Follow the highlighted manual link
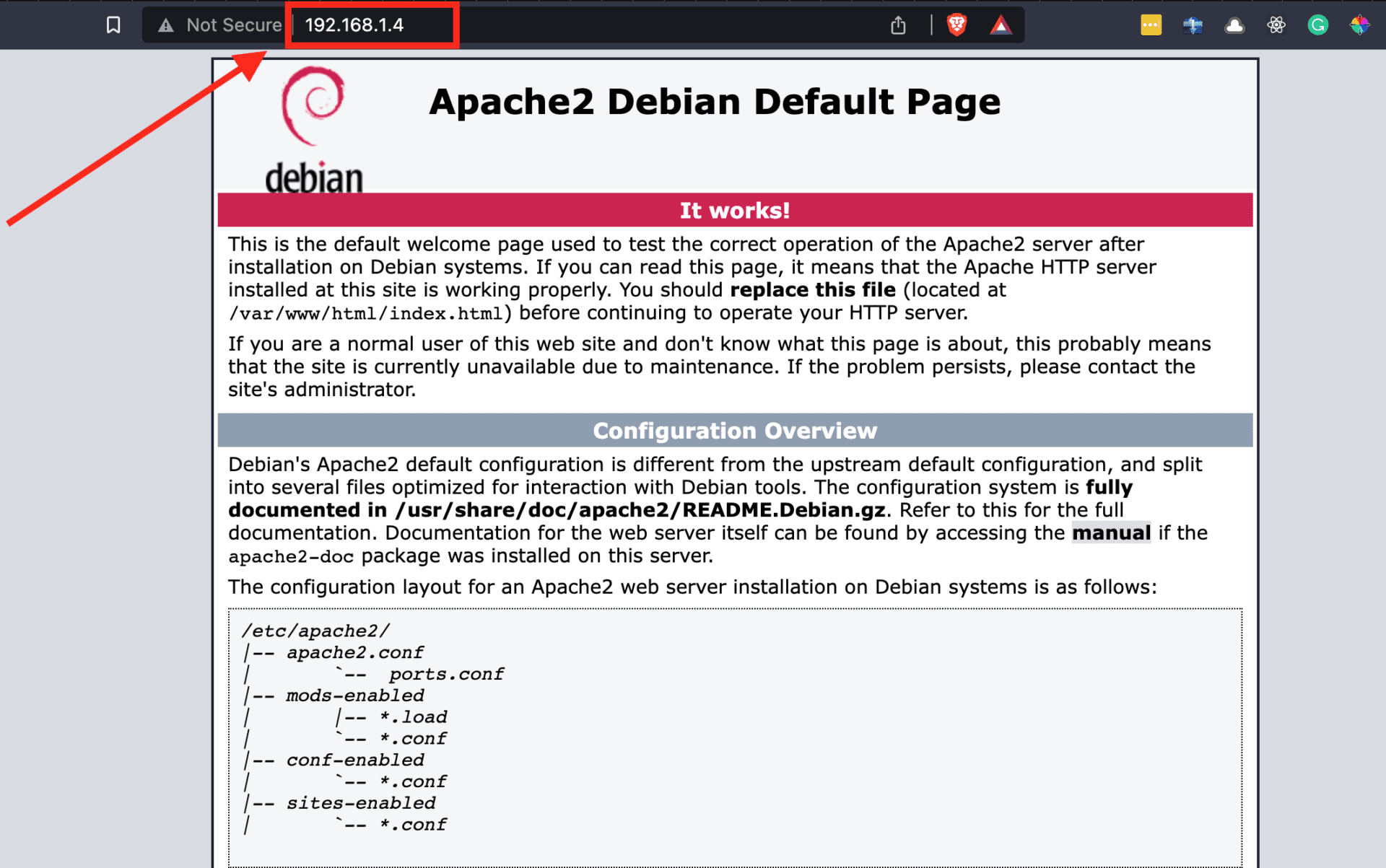This screenshot has height=868, width=1386. point(1111,532)
